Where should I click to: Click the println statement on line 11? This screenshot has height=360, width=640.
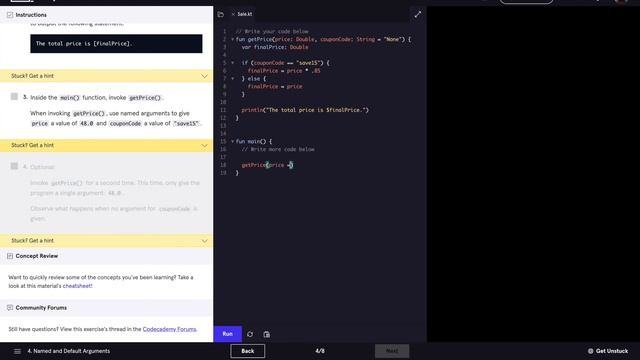click(305, 110)
